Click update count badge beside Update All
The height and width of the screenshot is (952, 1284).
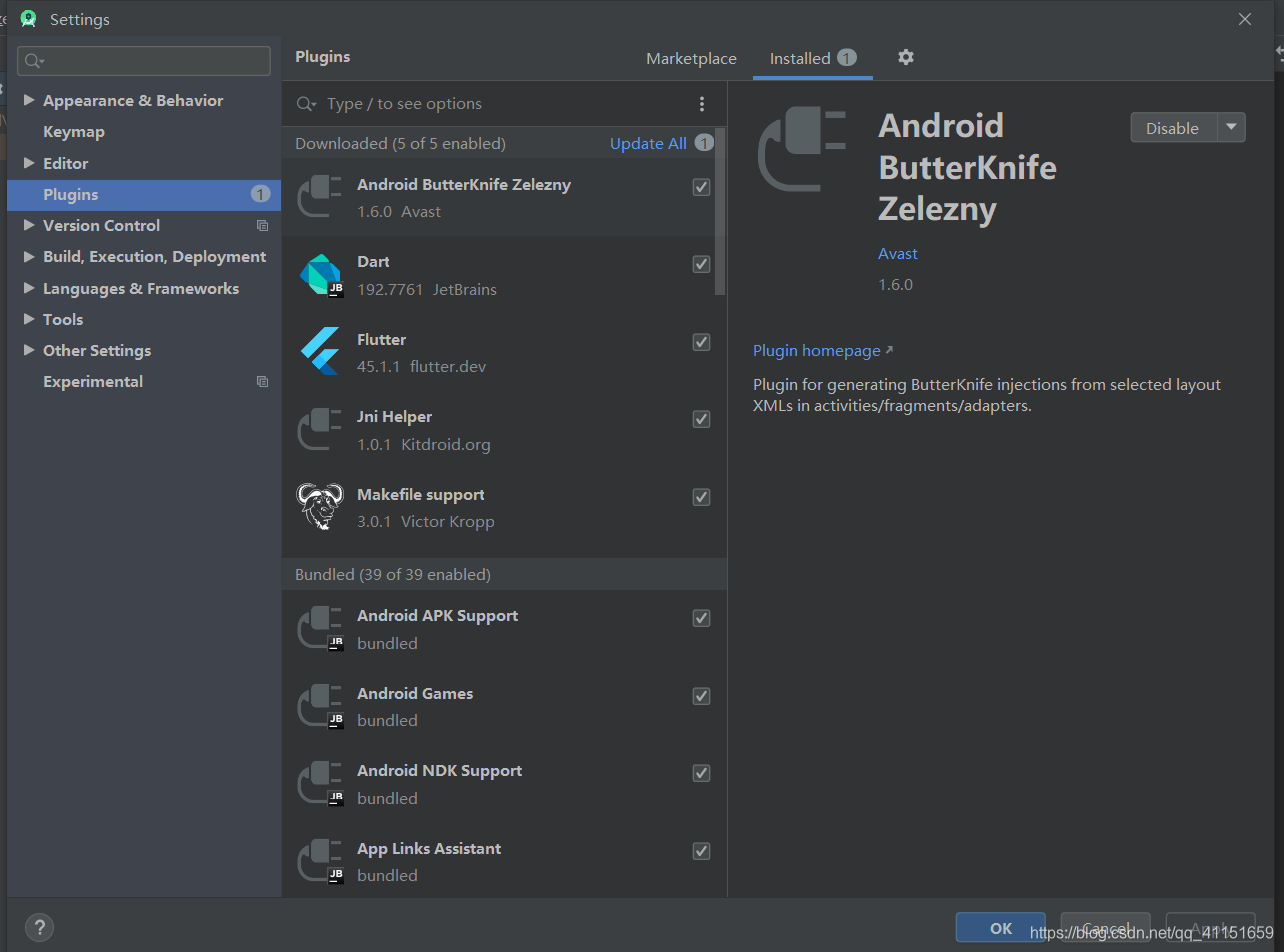click(x=704, y=143)
